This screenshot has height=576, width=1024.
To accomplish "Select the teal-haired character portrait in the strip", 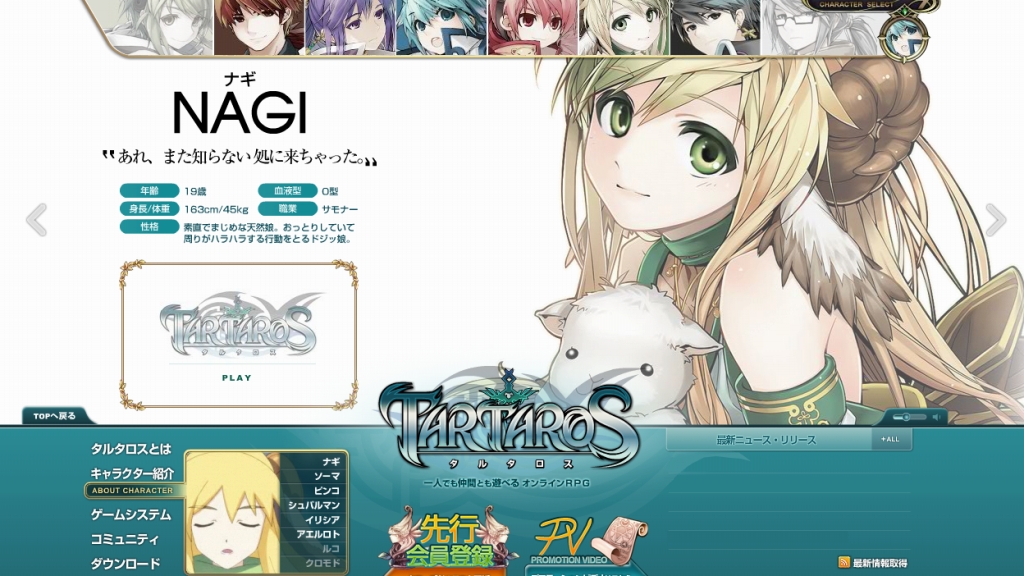I will click(x=441, y=27).
